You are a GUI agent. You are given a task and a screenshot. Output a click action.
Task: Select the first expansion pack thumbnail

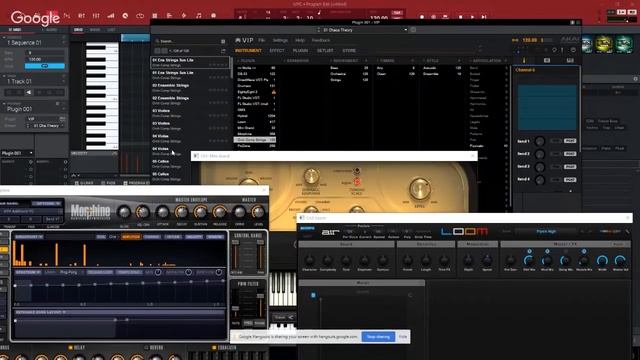(587, 44)
